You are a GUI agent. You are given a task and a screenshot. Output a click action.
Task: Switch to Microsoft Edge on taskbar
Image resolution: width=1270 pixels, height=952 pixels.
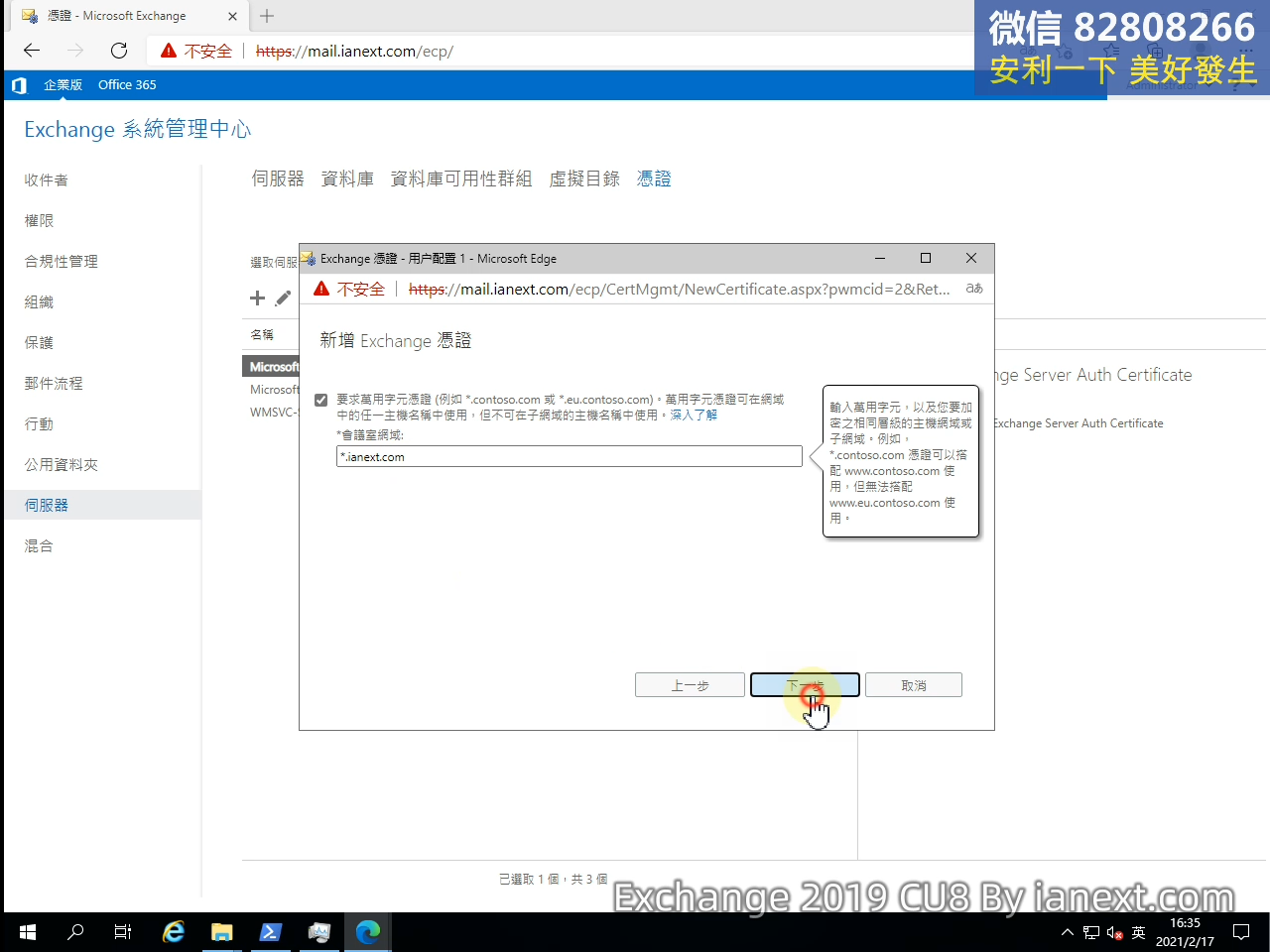[368, 932]
